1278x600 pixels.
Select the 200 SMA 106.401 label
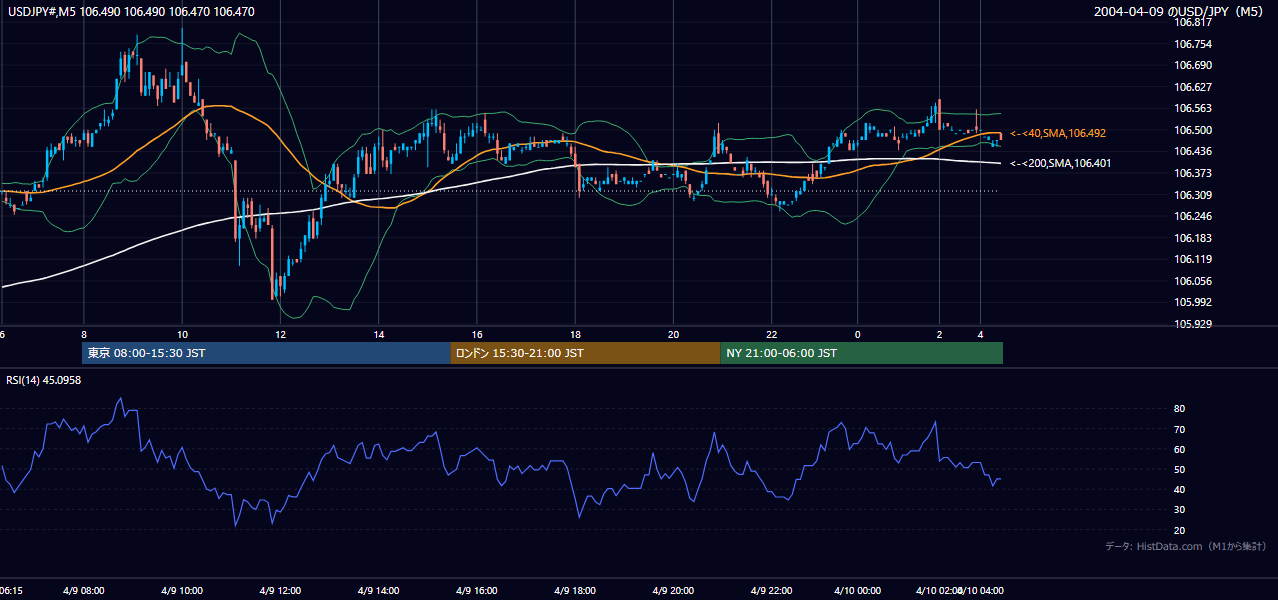point(1060,163)
